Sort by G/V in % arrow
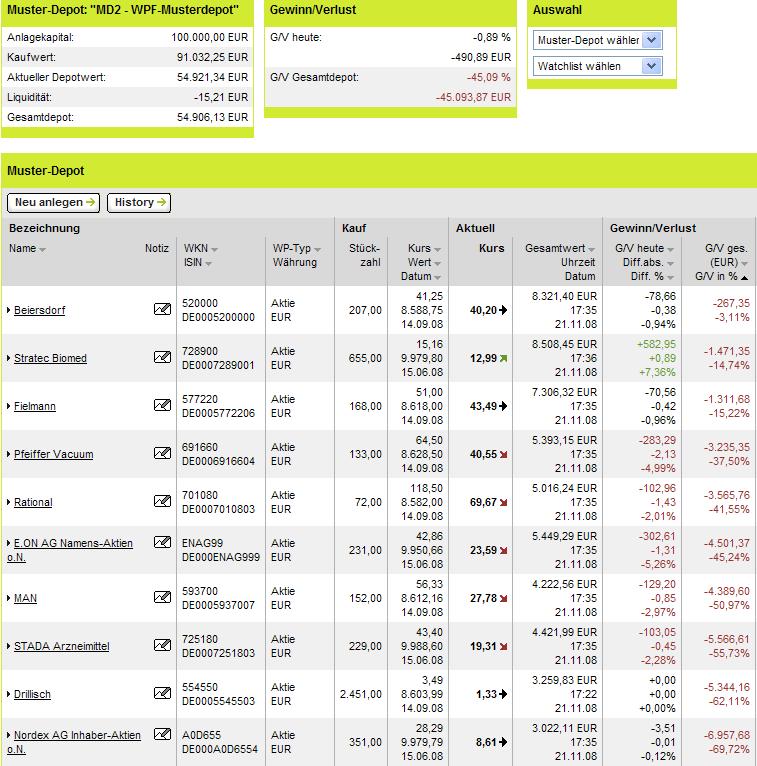The width and height of the screenshot is (757, 766). [x=744, y=277]
